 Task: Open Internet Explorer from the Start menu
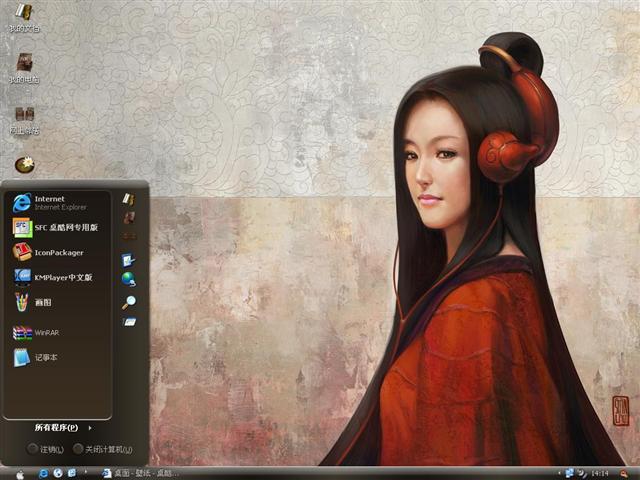pos(57,202)
